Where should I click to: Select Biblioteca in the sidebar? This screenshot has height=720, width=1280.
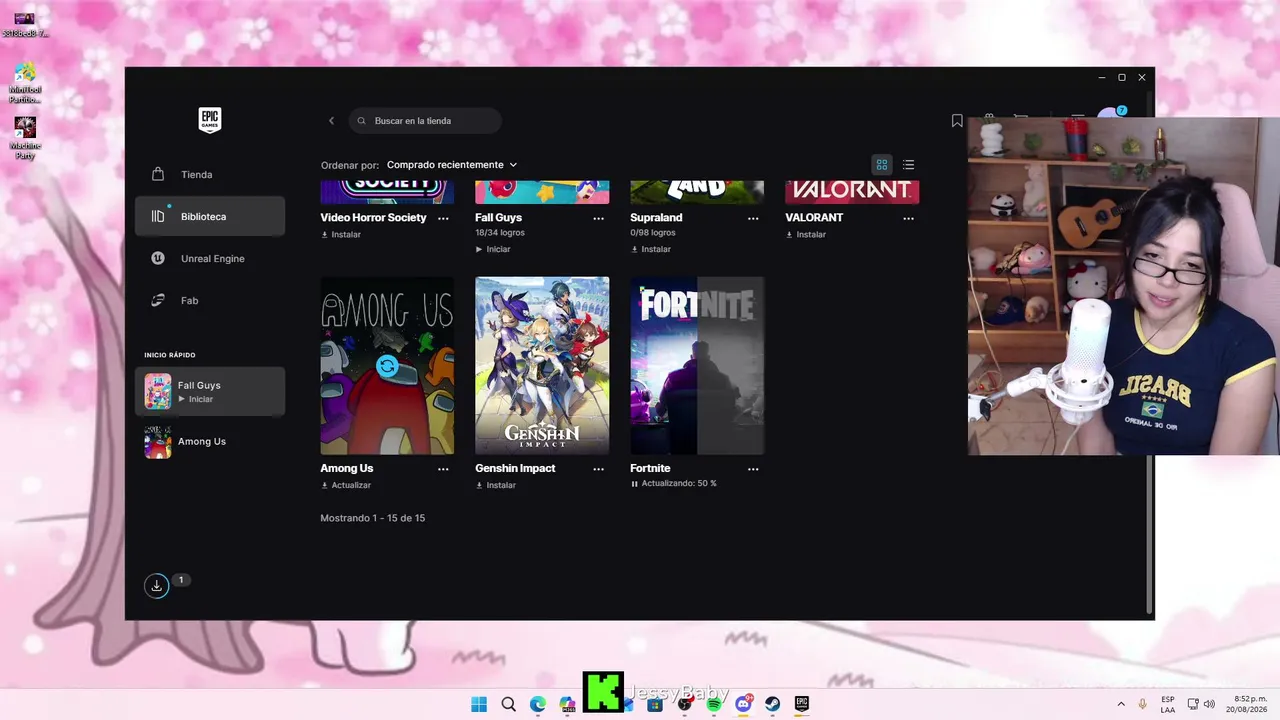(x=210, y=216)
